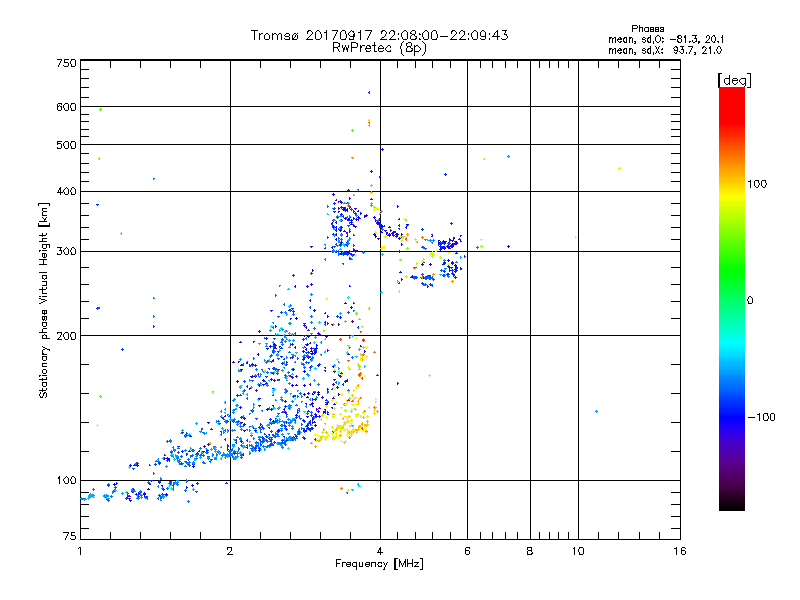This screenshot has width=800, height=600.
Task: Click the y-axis tick label "600"
Action: [x=66, y=107]
